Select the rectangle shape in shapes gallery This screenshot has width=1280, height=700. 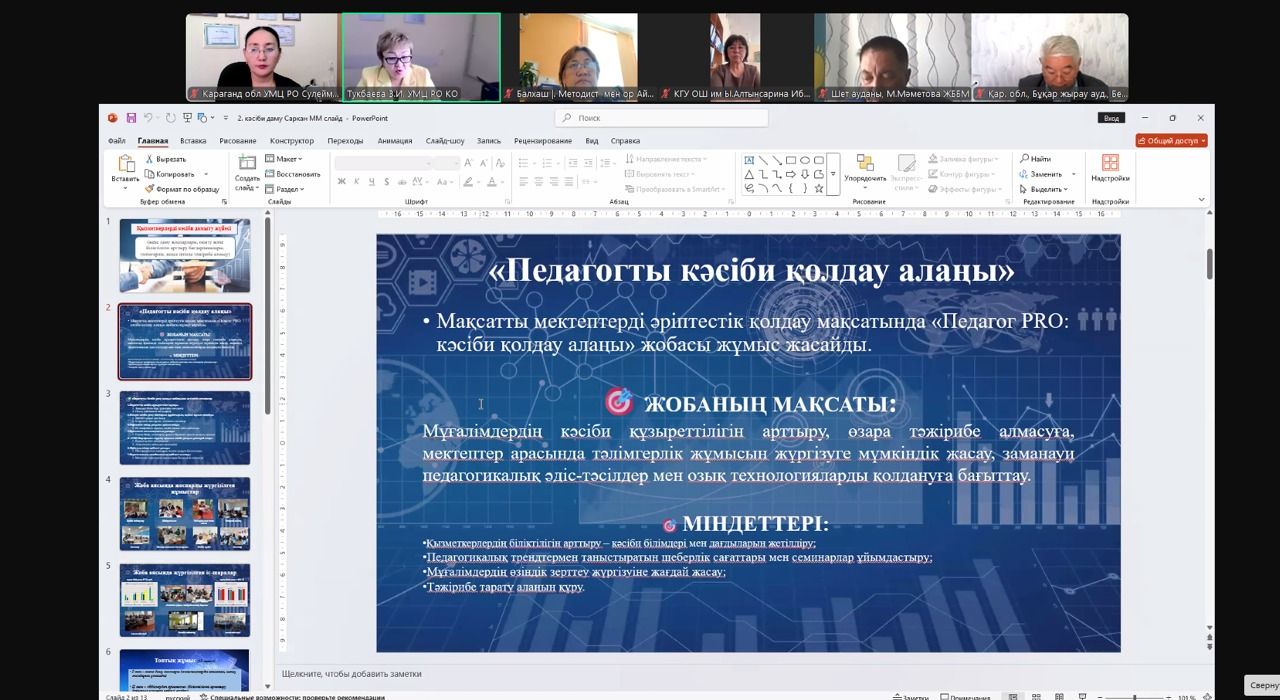[x=790, y=160]
